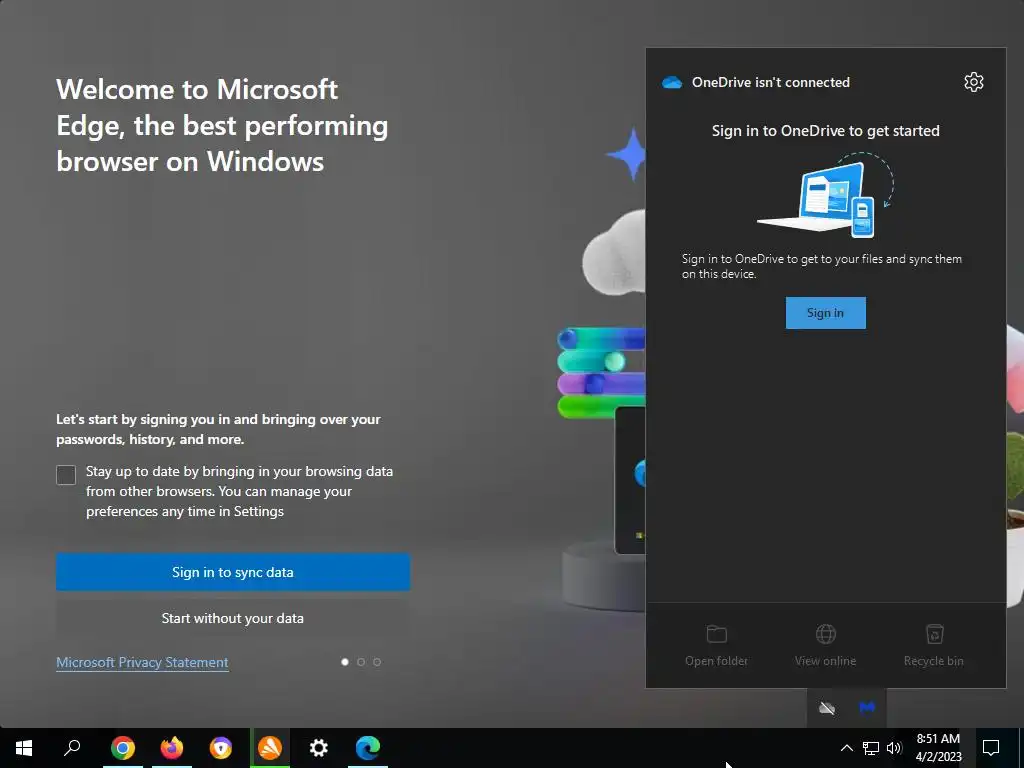Select first page indicator dot
The width and height of the screenshot is (1024, 768).
(x=345, y=662)
